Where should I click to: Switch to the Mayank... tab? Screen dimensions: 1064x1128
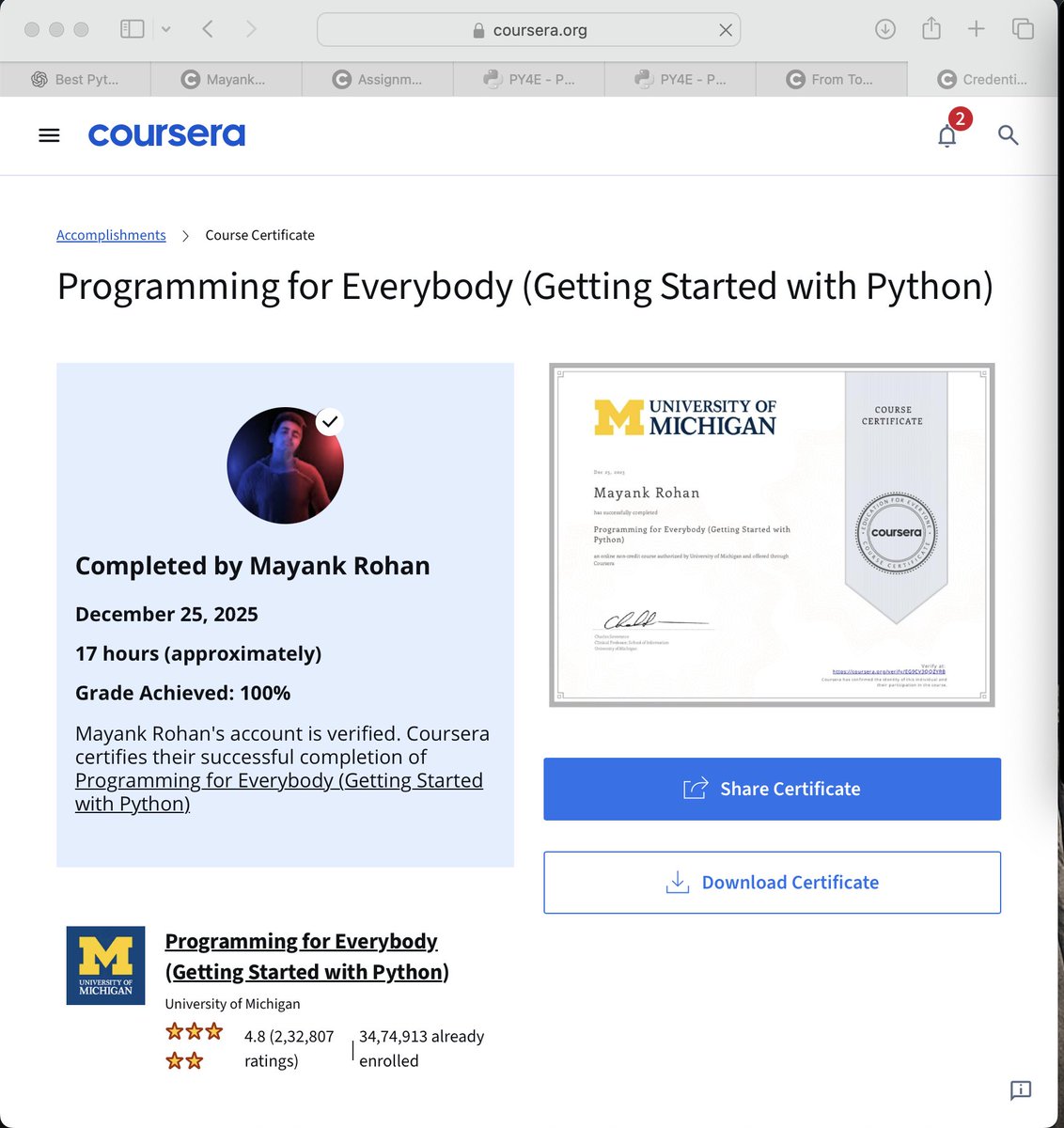coord(227,79)
